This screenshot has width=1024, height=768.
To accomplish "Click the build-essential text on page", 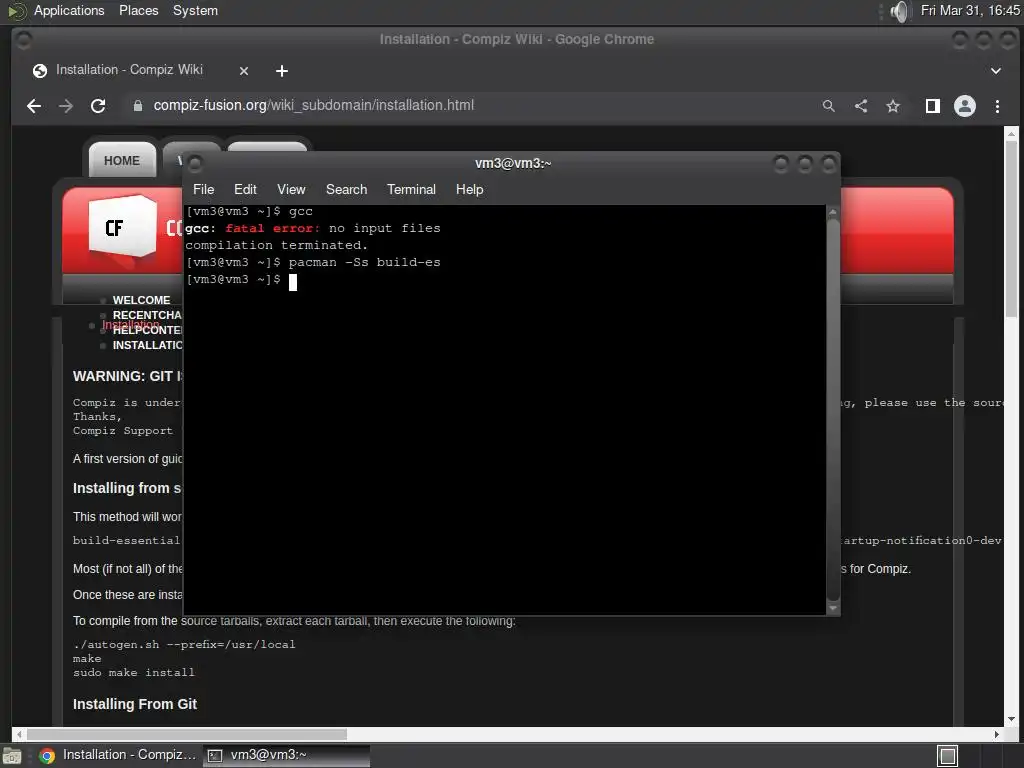I will point(126,541).
